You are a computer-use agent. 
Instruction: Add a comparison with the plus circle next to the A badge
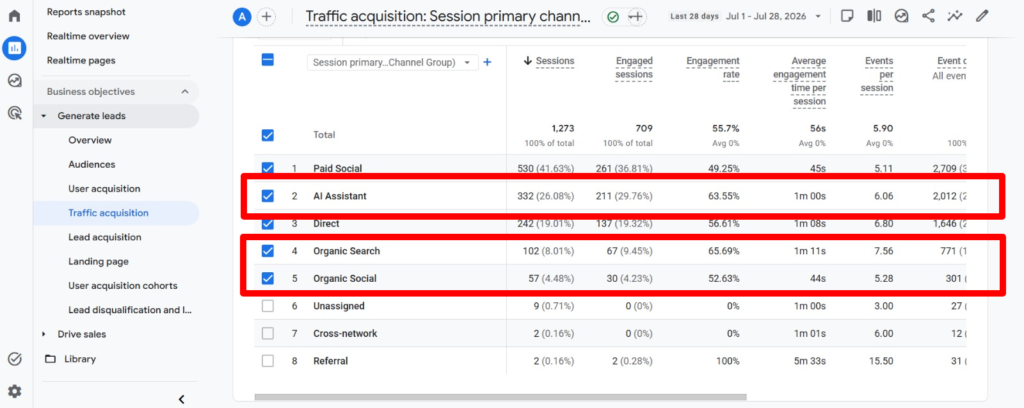coord(266,17)
